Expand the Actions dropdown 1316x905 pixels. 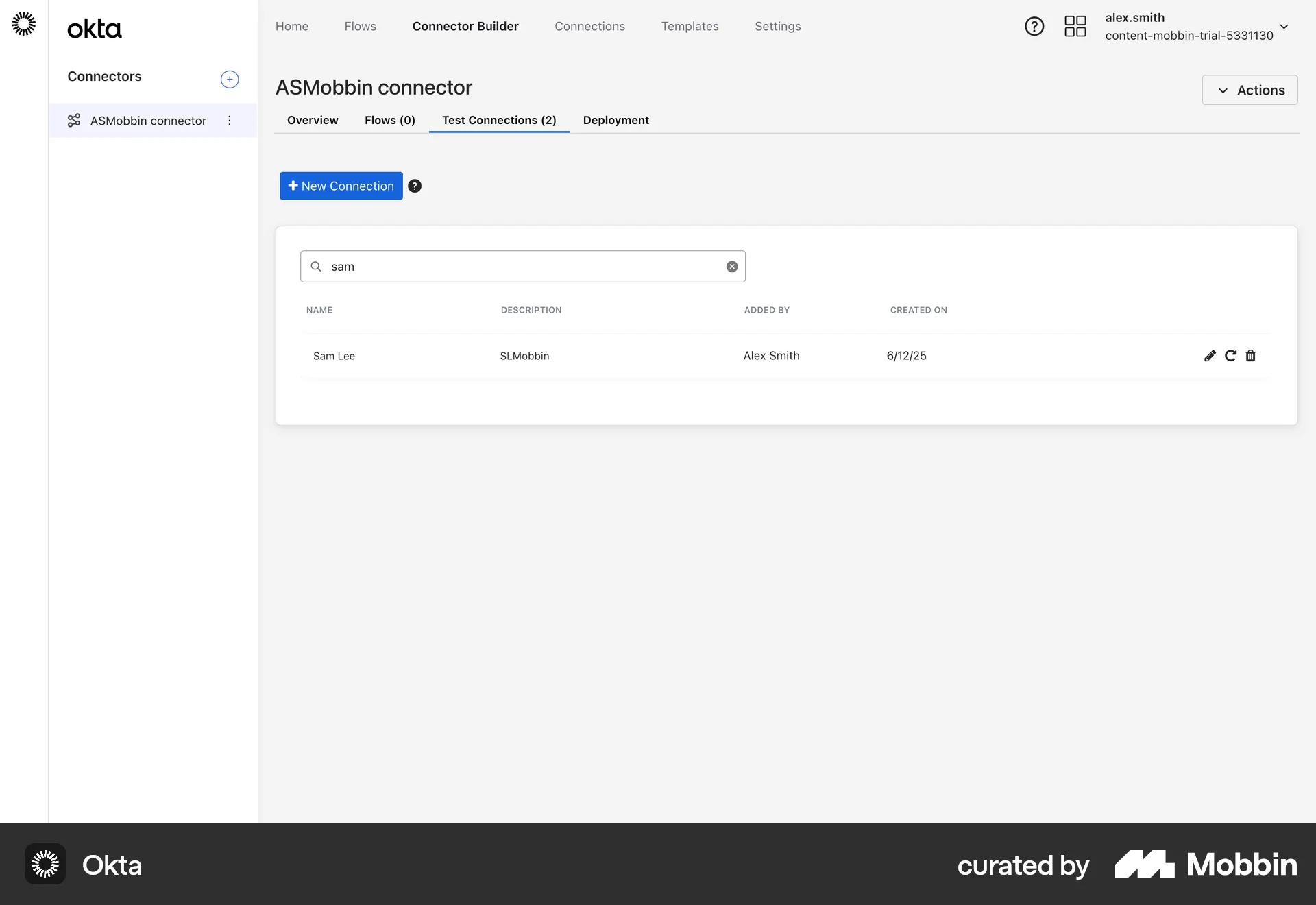click(x=1249, y=90)
